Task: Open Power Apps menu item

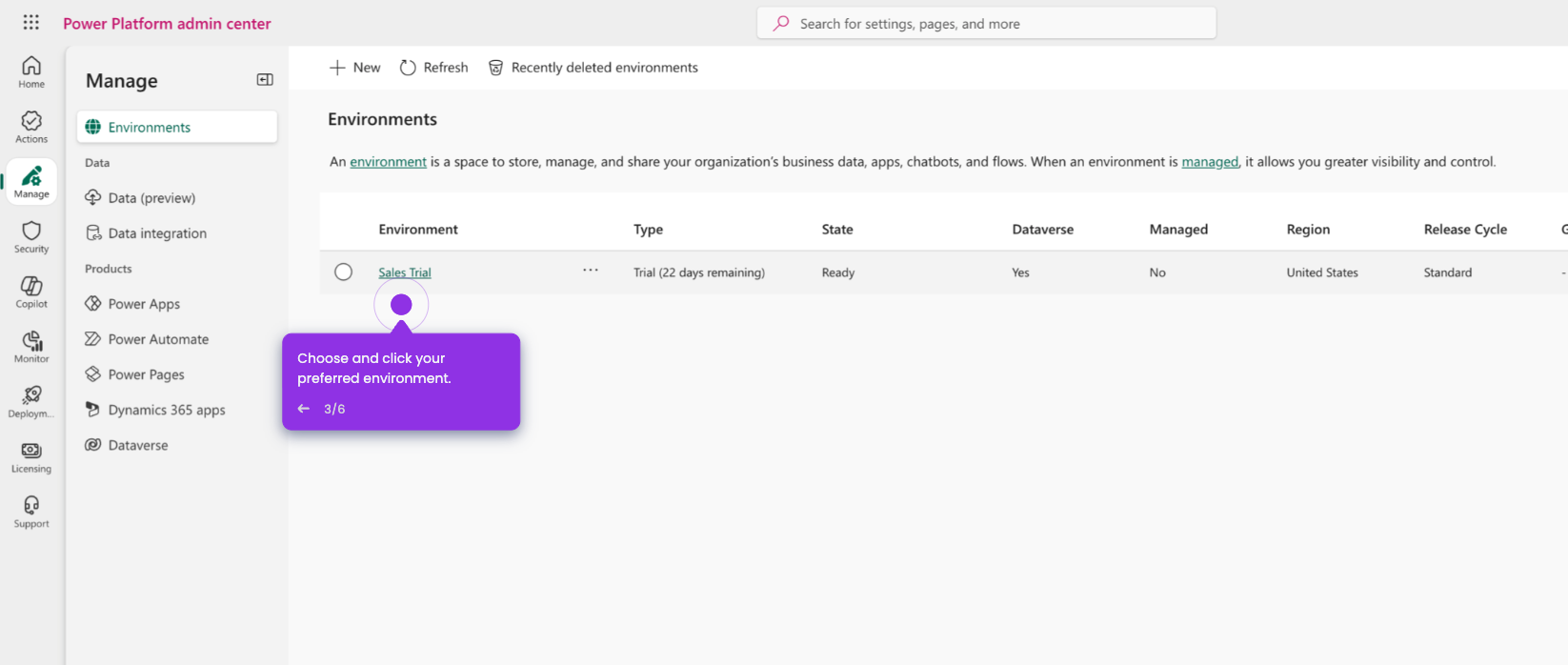Action: (x=177, y=303)
